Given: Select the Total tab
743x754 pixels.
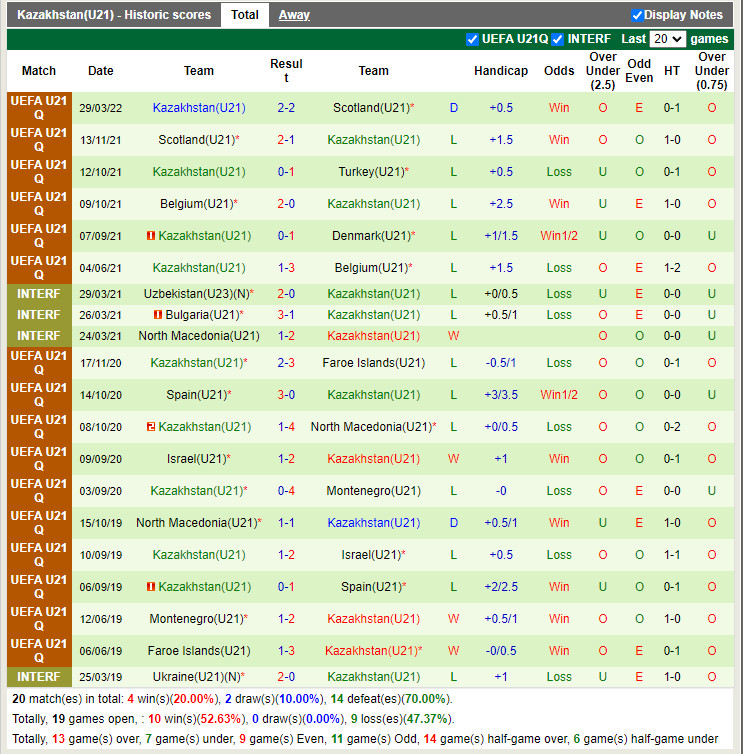Looking at the screenshot, I should pyautogui.click(x=245, y=15).
